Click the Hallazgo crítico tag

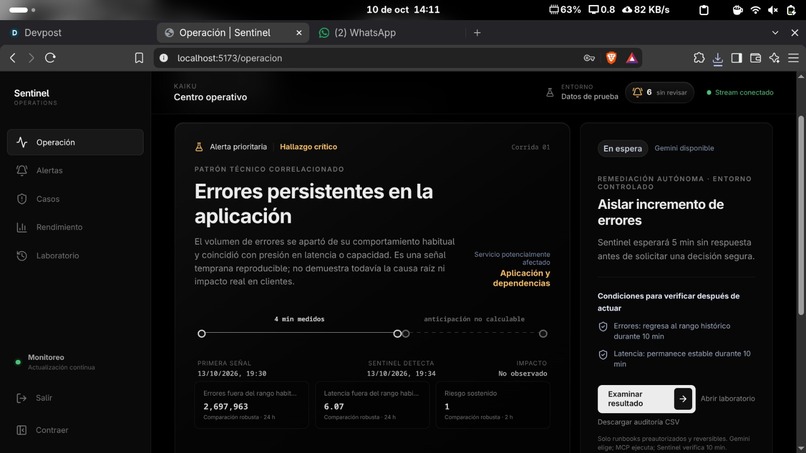click(x=308, y=147)
